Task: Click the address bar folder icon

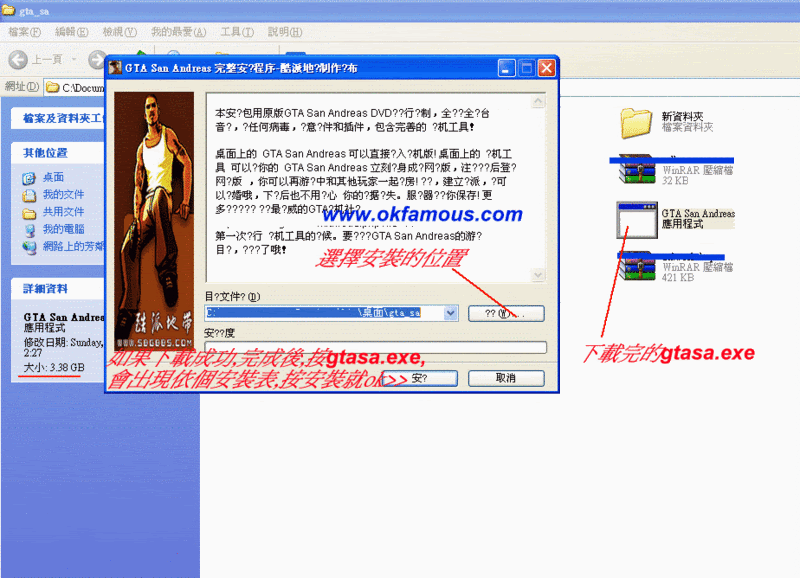Action: pyautogui.click(x=52, y=87)
